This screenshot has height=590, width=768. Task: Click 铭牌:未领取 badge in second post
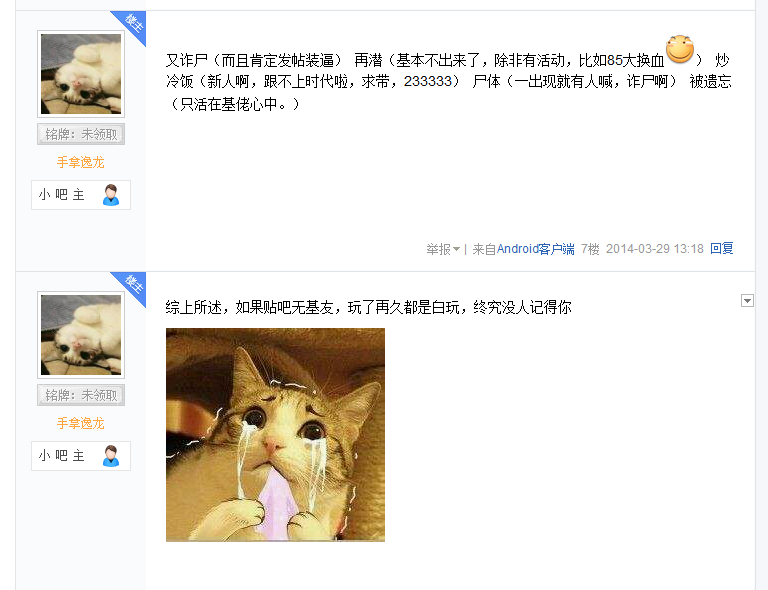pyautogui.click(x=81, y=395)
